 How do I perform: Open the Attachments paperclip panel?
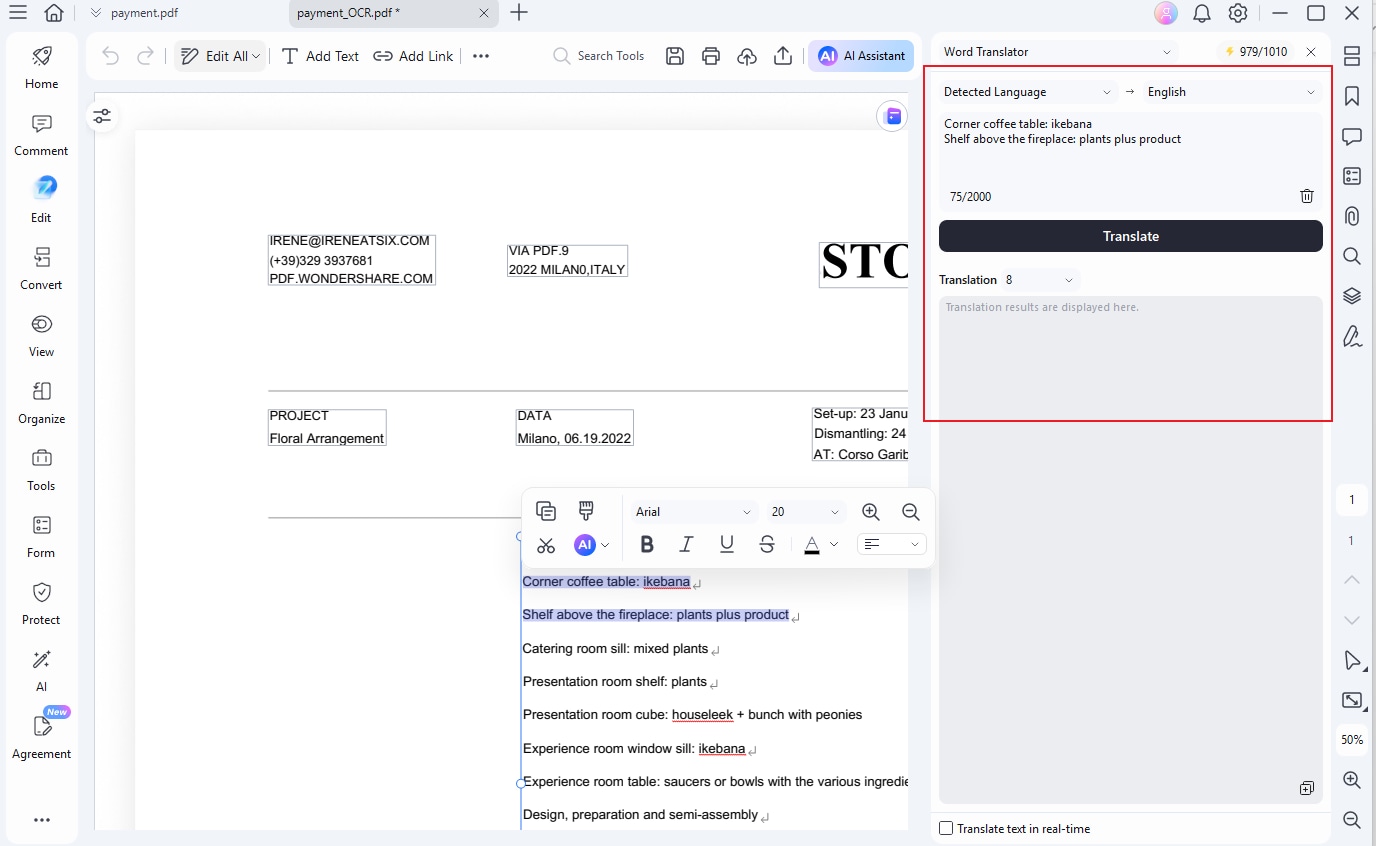click(x=1352, y=216)
